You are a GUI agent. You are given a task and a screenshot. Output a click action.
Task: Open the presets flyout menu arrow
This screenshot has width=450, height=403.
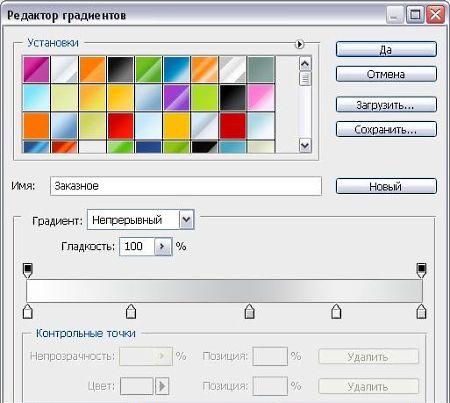tap(299, 44)
